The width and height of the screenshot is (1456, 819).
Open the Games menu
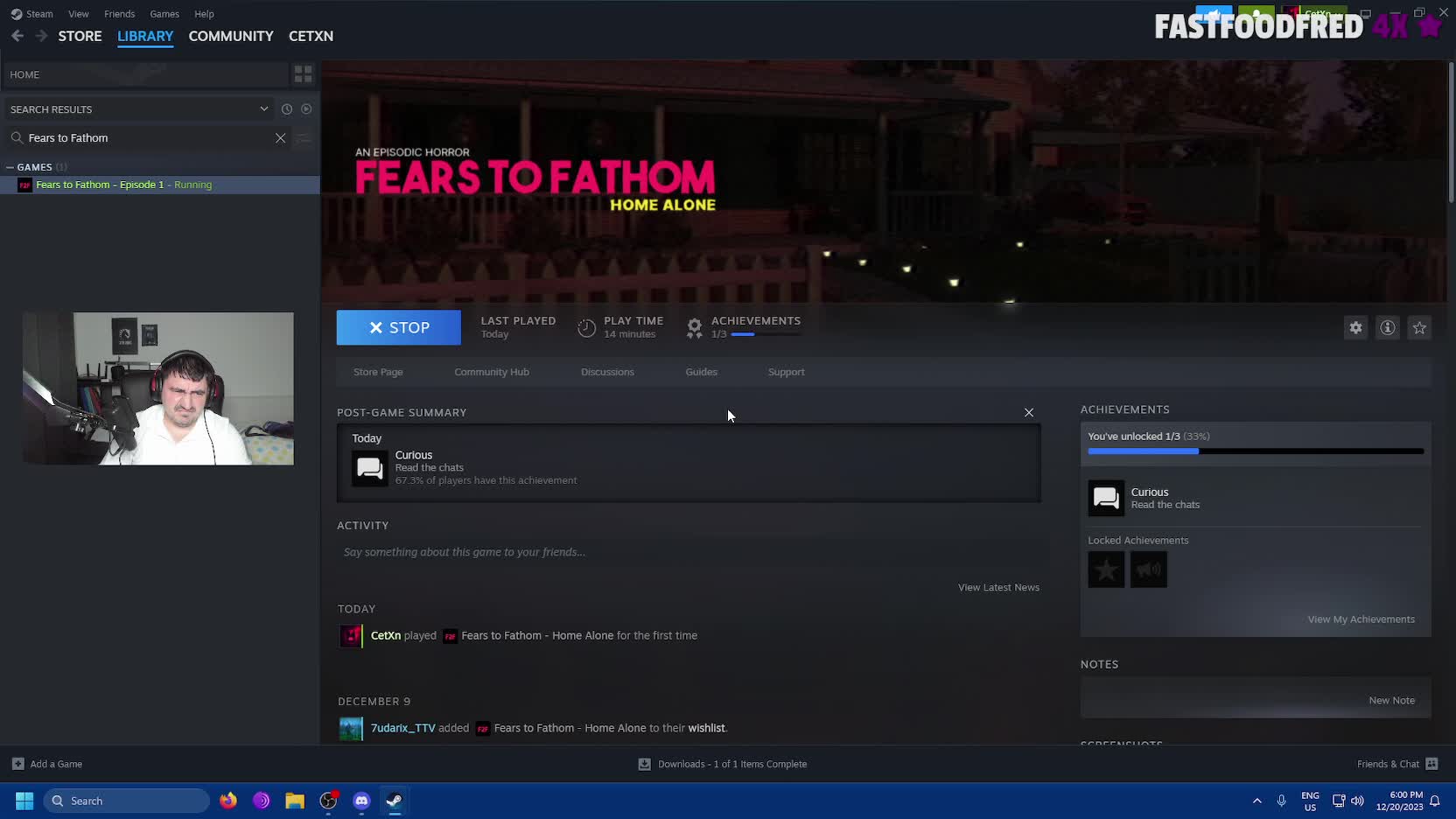tap(164, 14)
